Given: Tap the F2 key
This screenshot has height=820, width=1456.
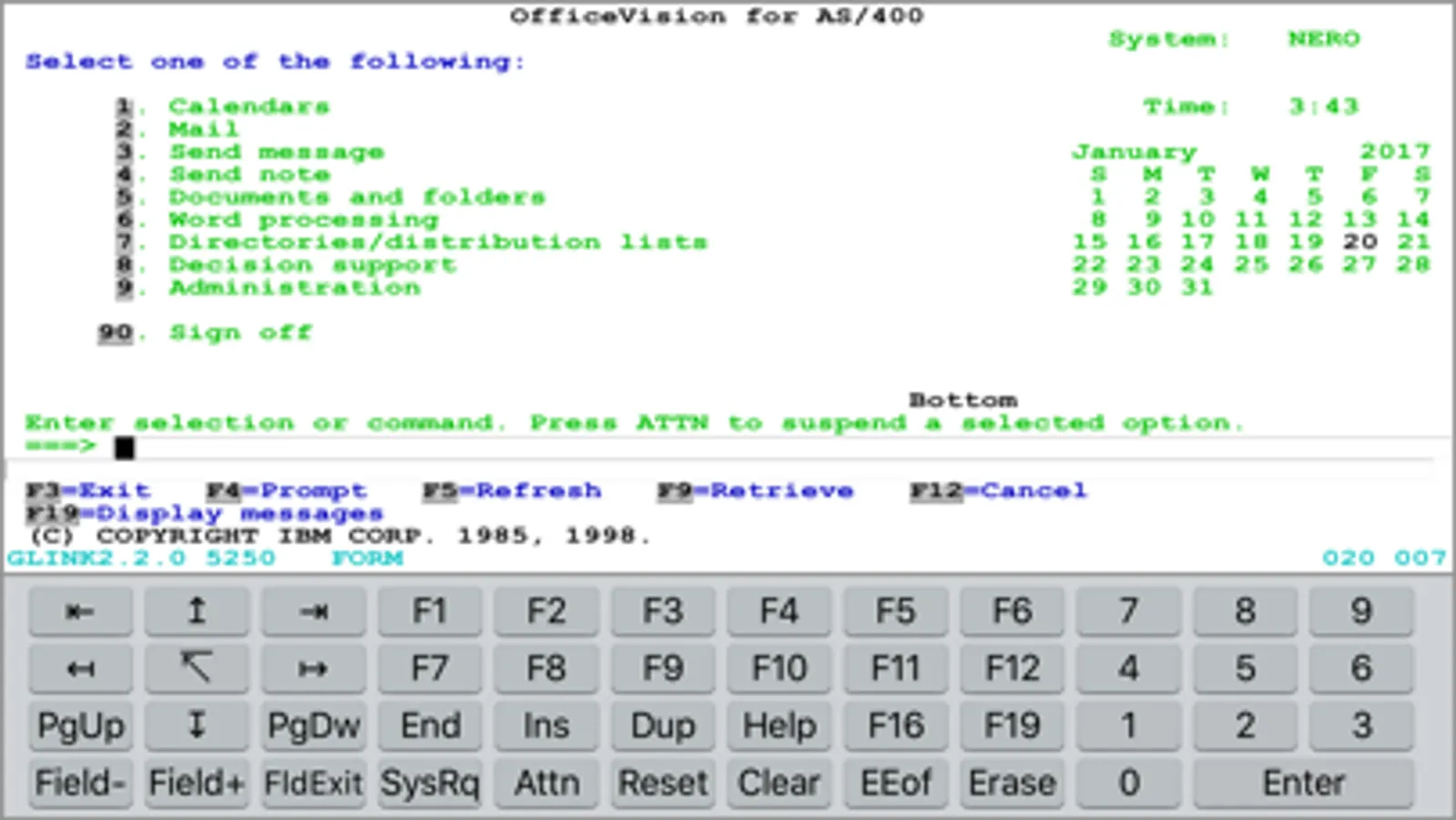Looking at the screenshot, I should point(546,611).
